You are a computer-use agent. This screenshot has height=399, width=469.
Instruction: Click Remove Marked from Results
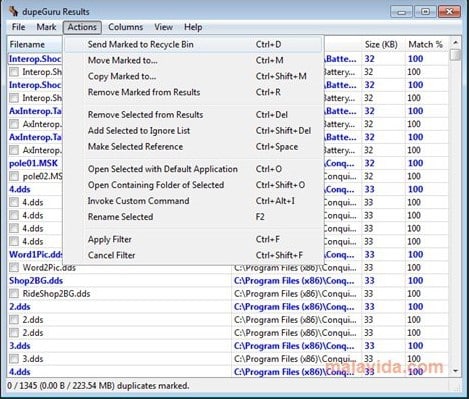coord(193,92)
